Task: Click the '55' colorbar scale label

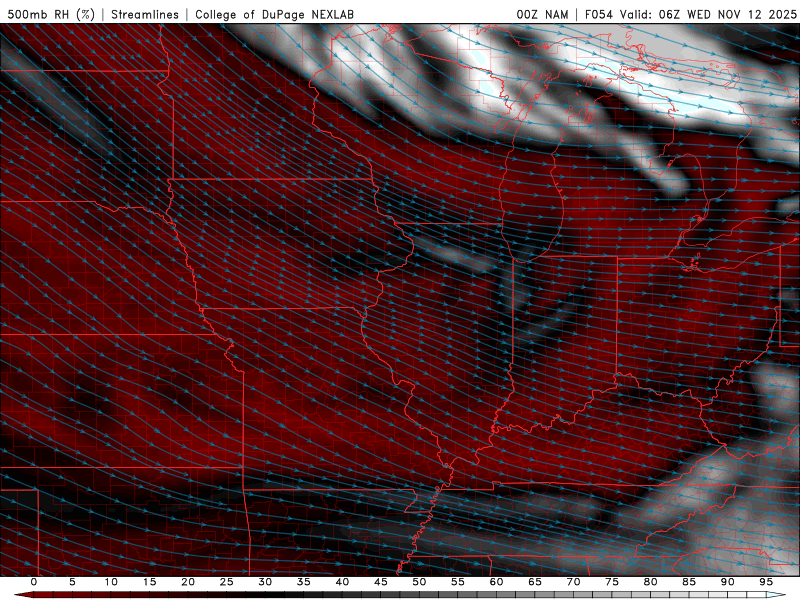Action: [x=458, y=582]
